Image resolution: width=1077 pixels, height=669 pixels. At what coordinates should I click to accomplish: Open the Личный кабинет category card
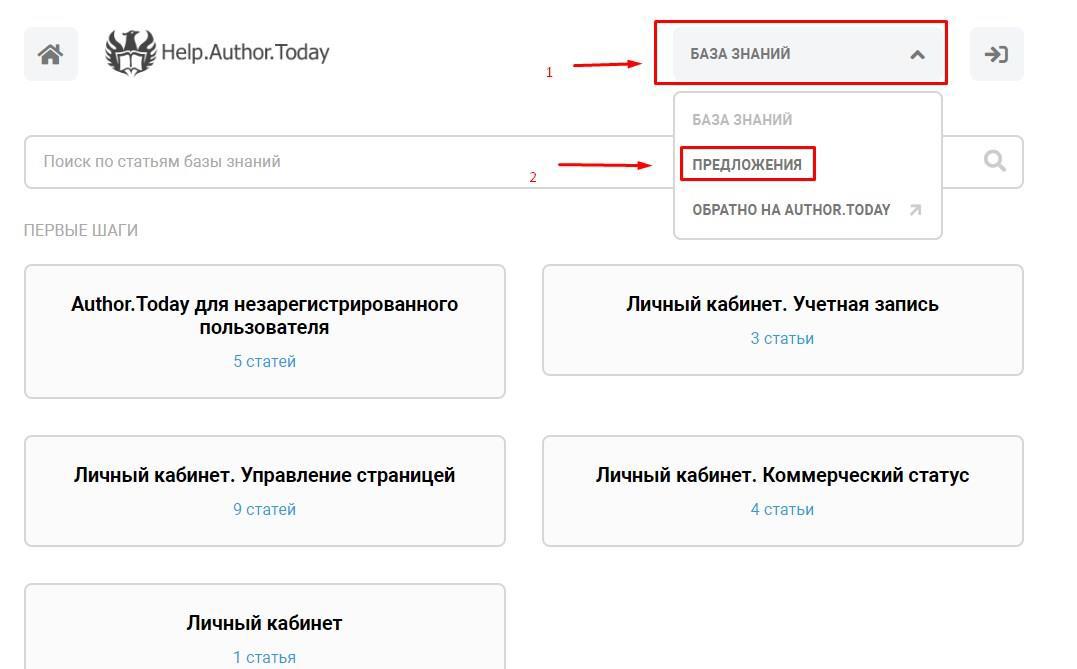pos(264,623)
